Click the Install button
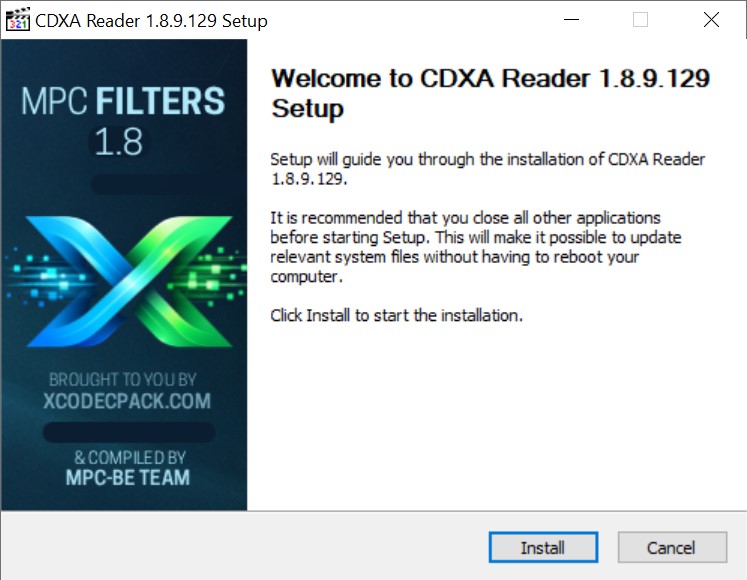 (x=543, y=547)
